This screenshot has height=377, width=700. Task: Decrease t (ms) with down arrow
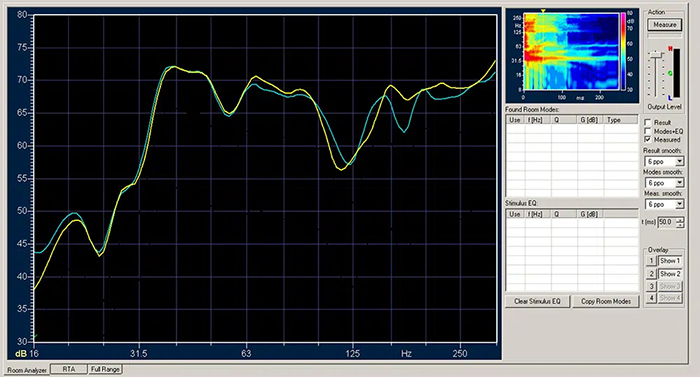680,225
